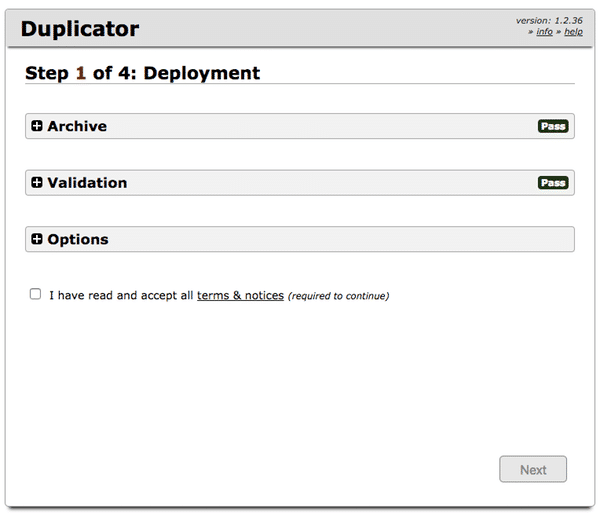Viewport: 600px width, 513px height.
Task: Tick the terms acceptance checkbox
Action: pyautogui.click(x=36, y=295)
